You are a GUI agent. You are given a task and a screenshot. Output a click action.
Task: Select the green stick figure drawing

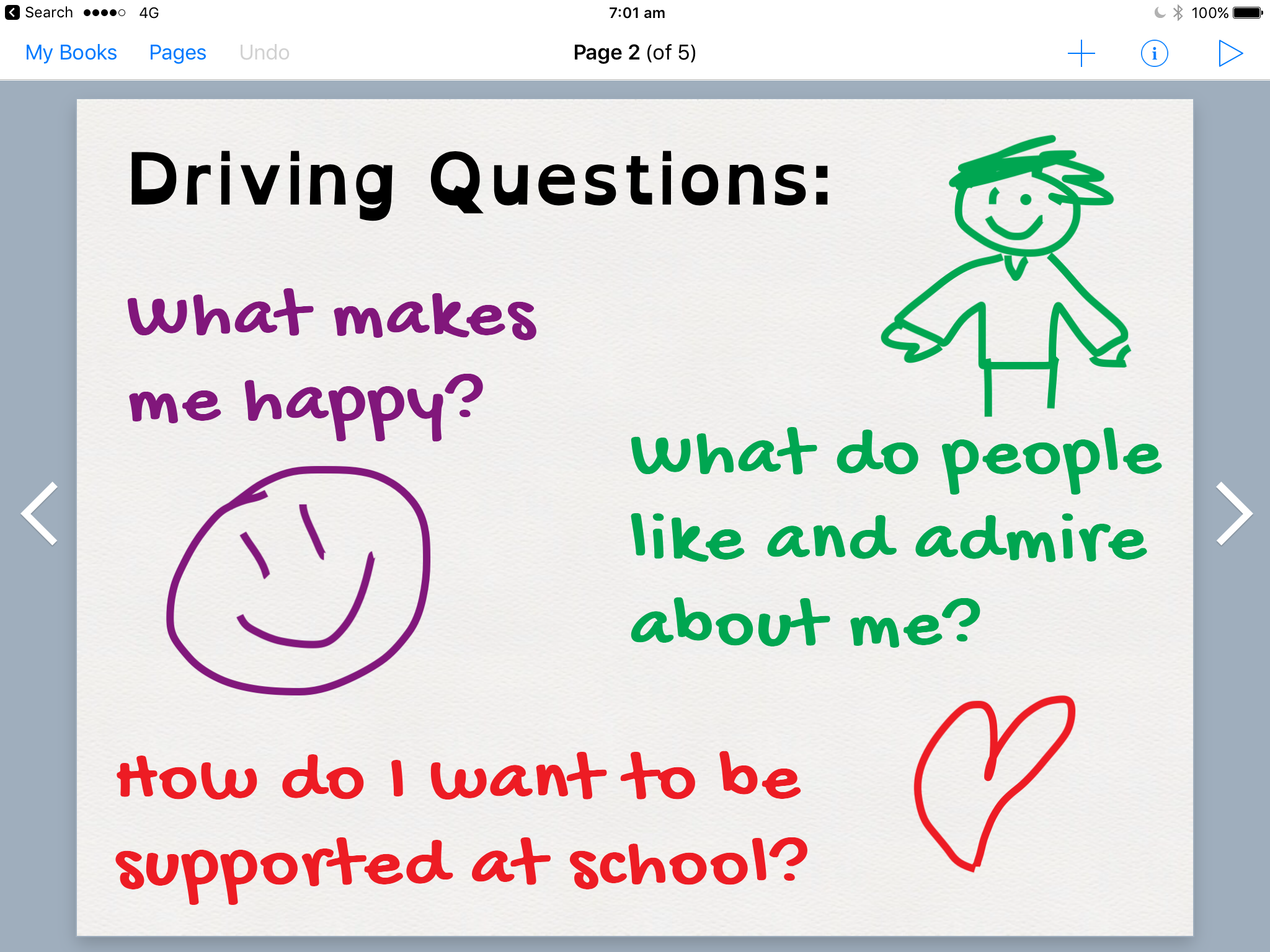point(1006,275)
